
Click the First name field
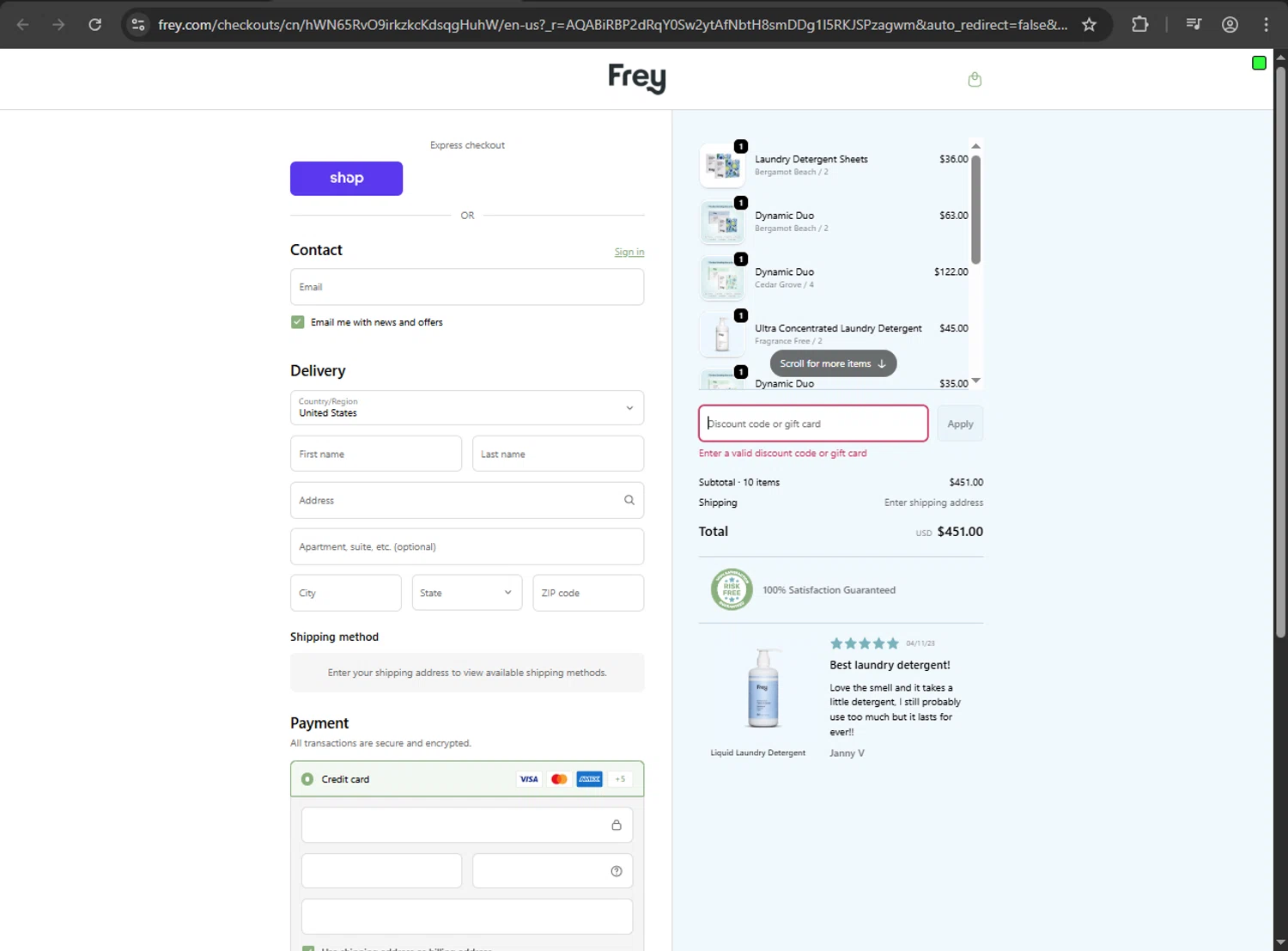point(376,454)
